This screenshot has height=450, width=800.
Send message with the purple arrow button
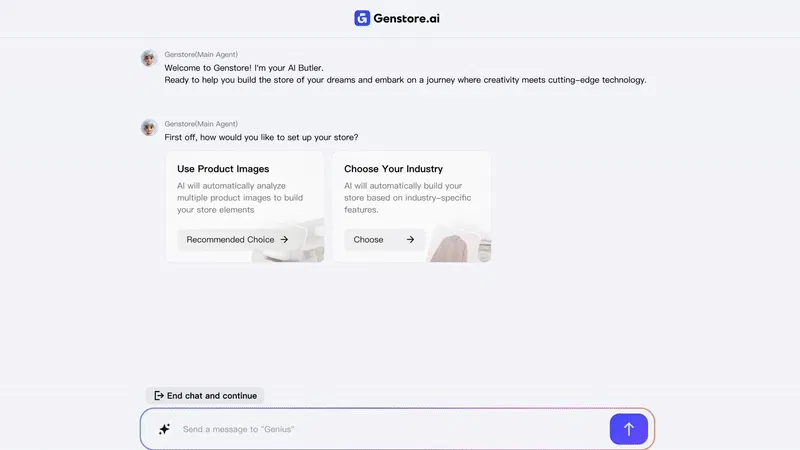(629, 429)
